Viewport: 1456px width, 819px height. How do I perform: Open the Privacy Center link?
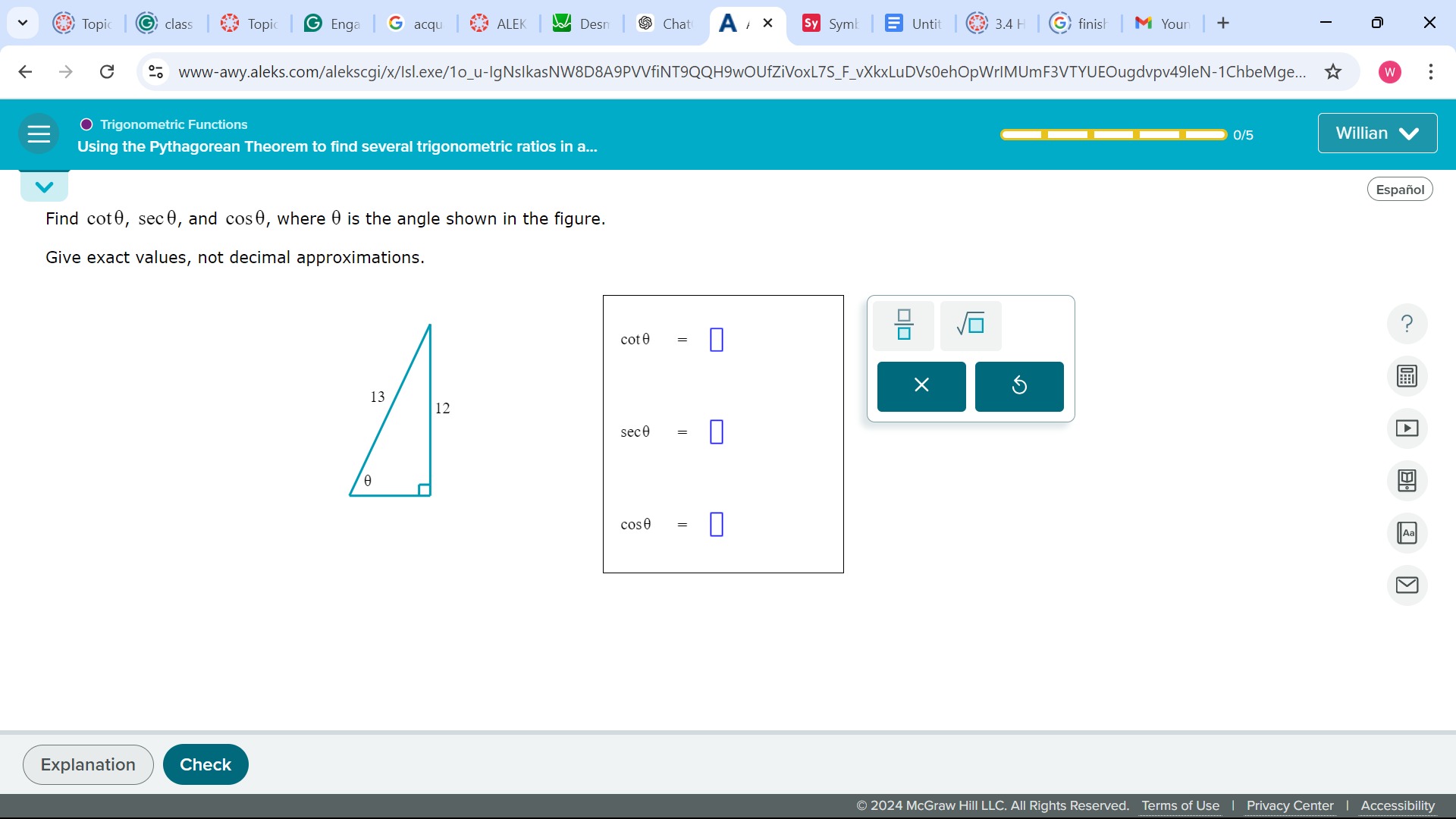(1290, 805)
